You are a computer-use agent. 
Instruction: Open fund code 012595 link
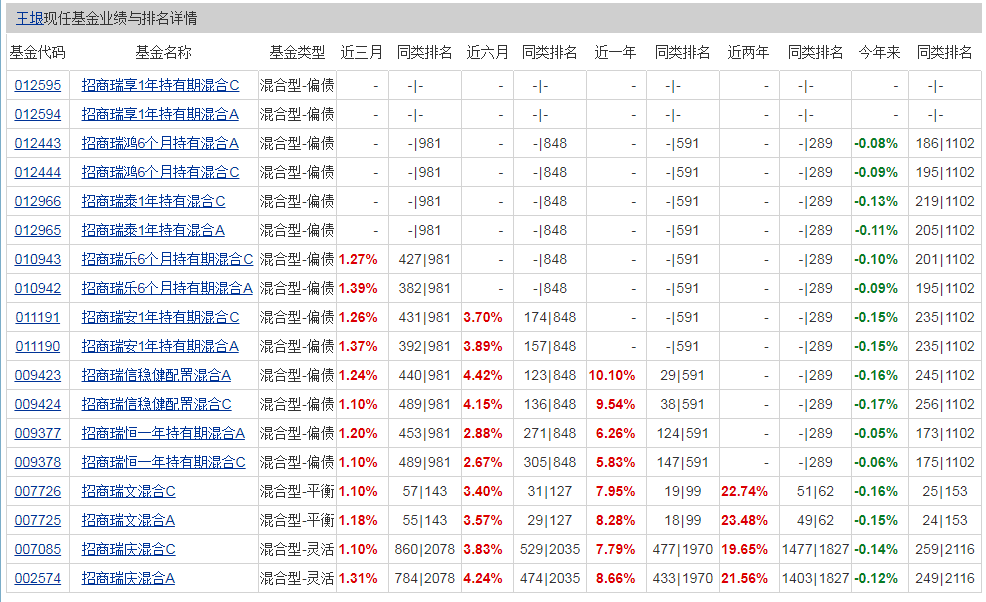38,86
